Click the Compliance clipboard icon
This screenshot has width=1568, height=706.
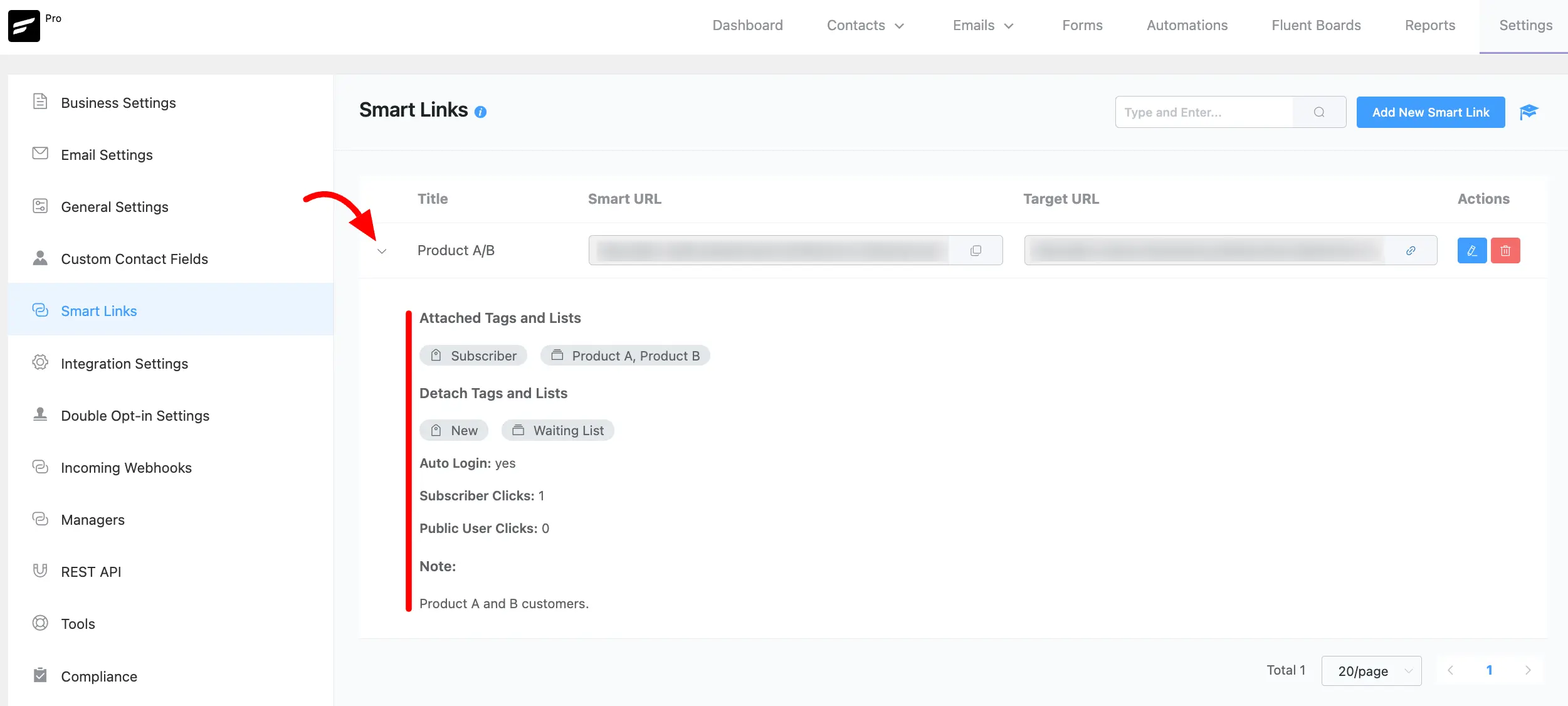[40, 675]
